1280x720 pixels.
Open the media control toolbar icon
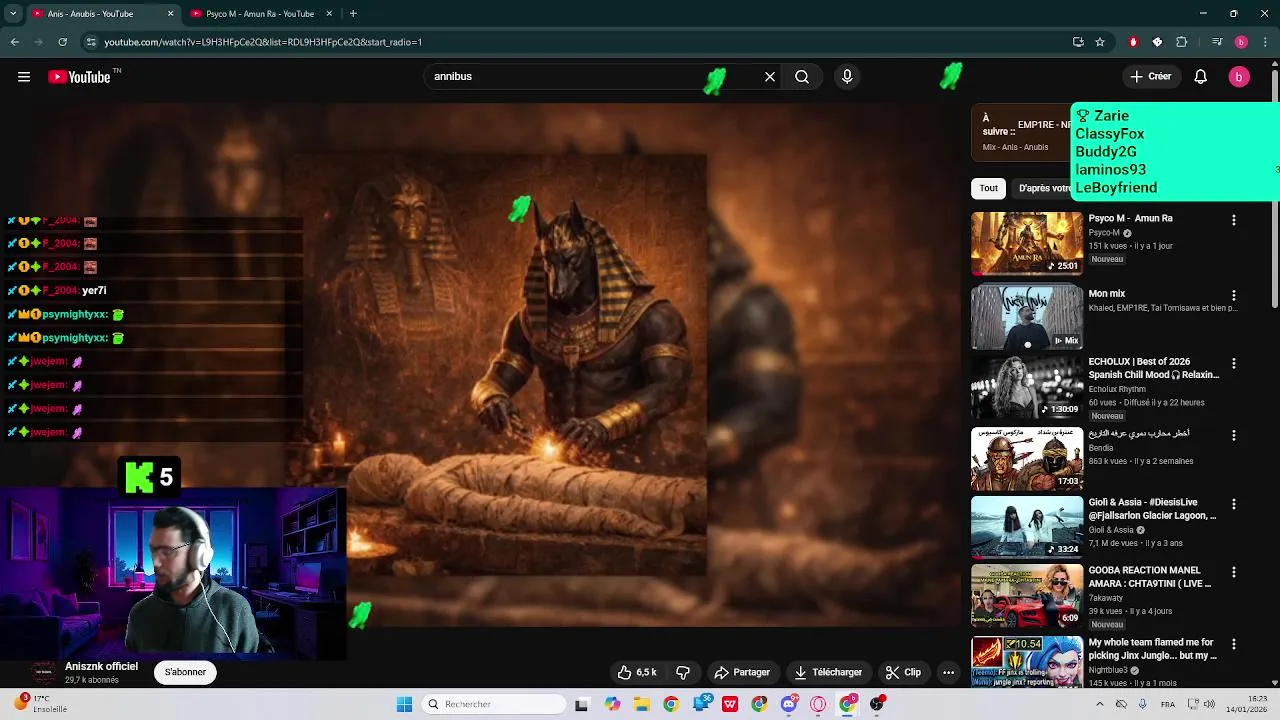point(1217,42)
